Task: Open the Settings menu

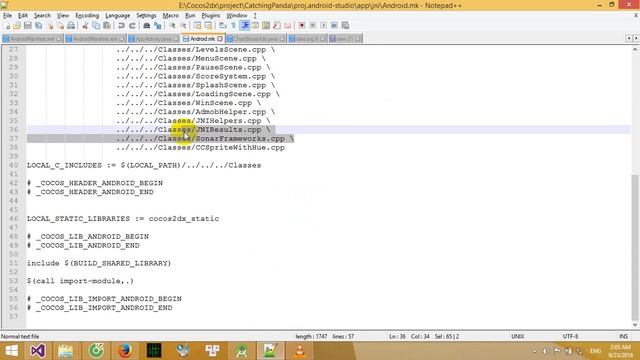Action: (x=146, y=16)
